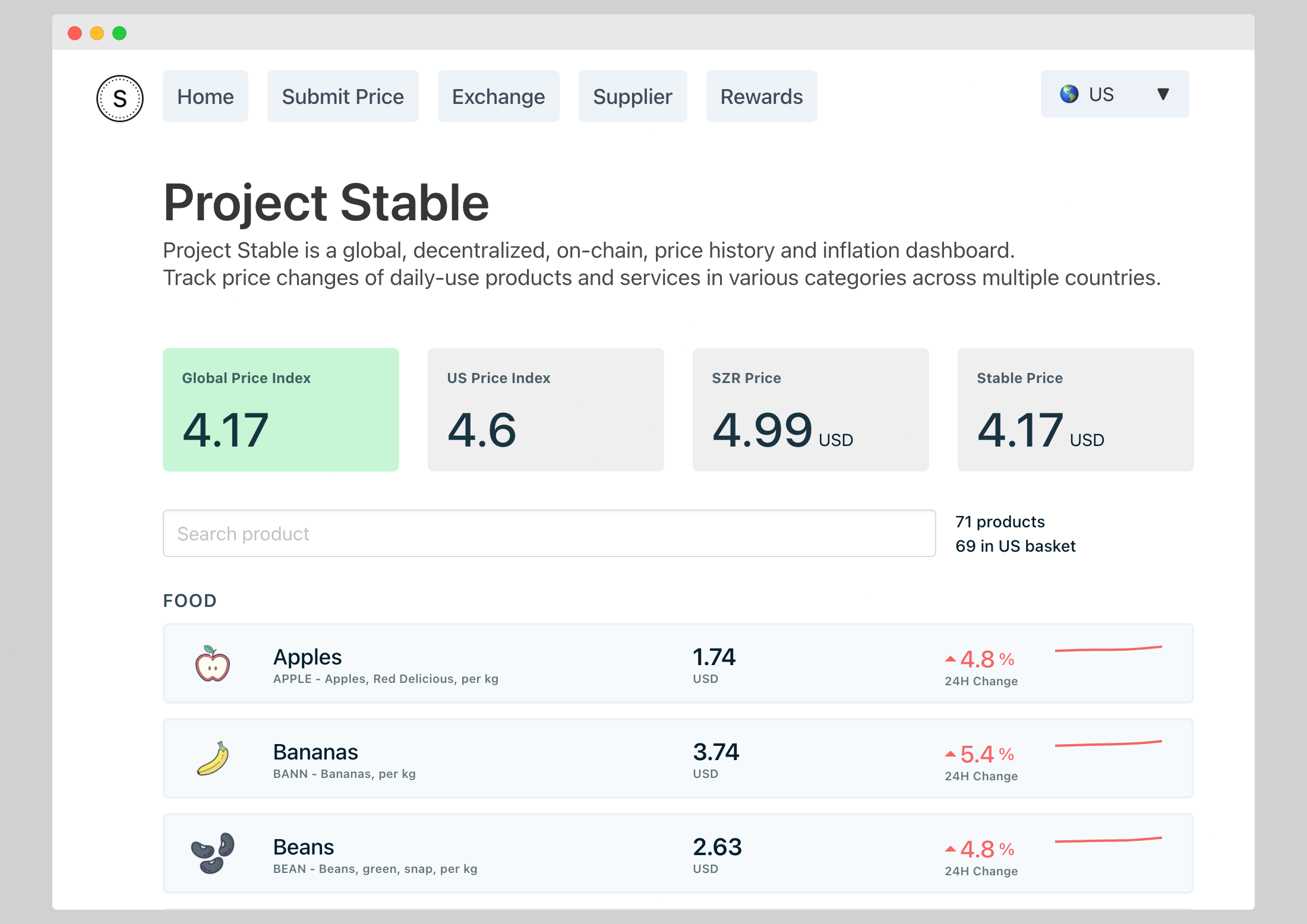The image size is (1307, 924).
Task: Select the Global Price Index card
Action: [281, 410]
